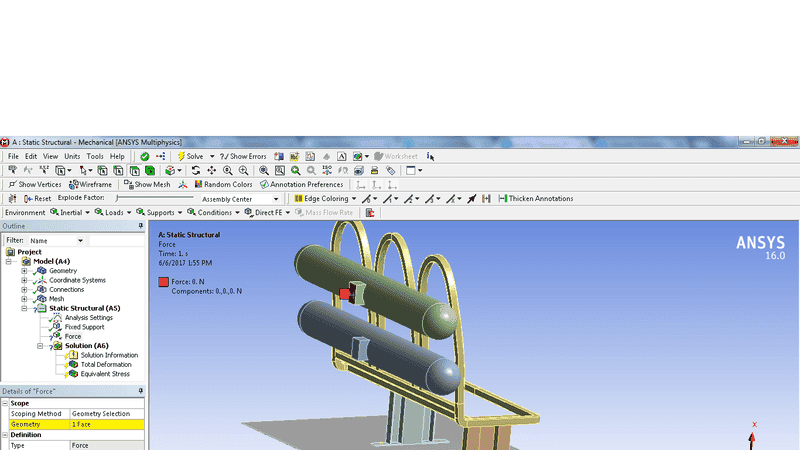800x450 pixels.
Task: Open the Assembly Center dropdown
Action: [240, 199]
